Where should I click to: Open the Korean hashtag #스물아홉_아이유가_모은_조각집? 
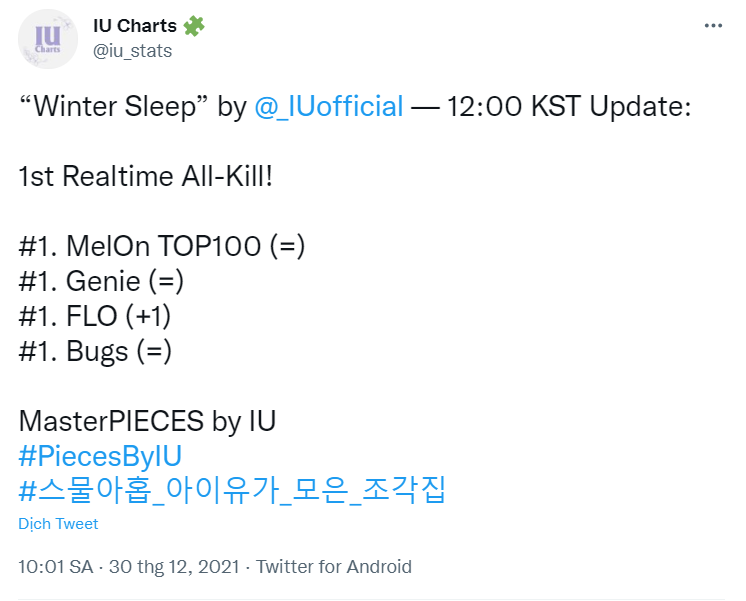click(232, 491)
